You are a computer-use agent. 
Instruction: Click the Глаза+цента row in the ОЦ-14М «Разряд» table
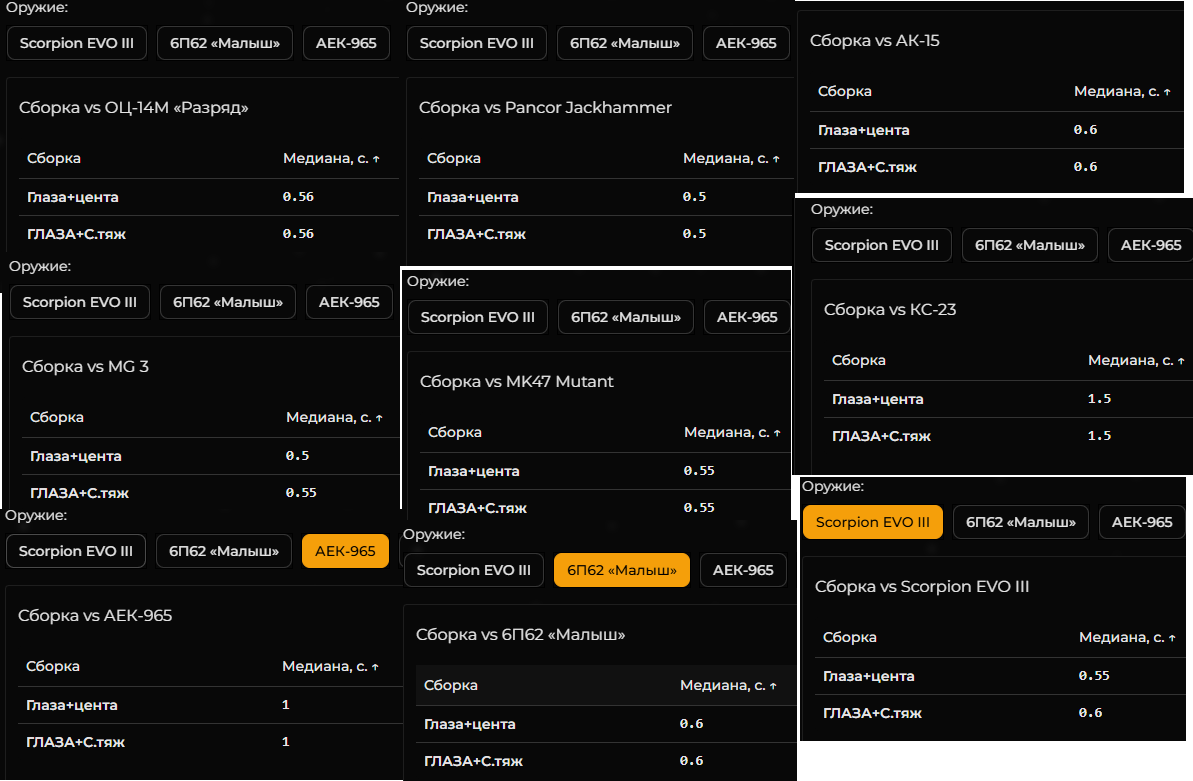coord(208,197)
